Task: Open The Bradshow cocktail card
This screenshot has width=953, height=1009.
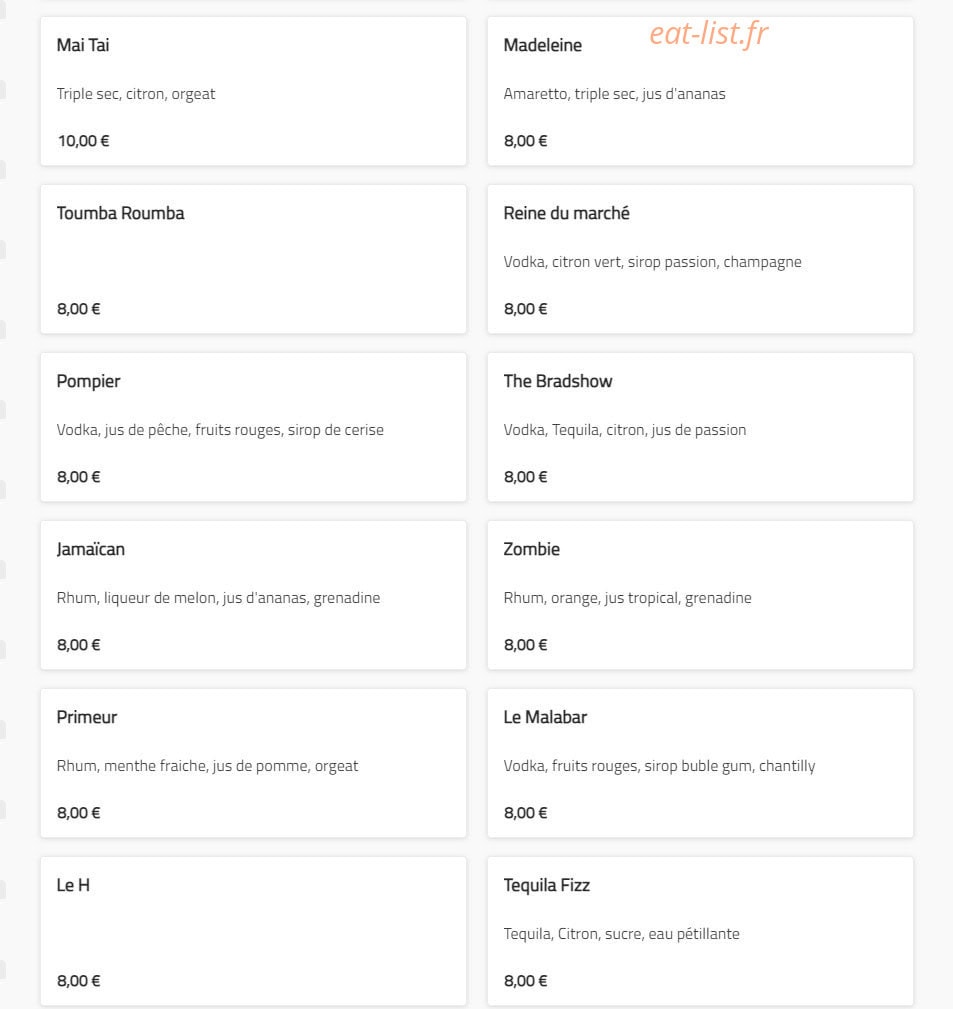Action: click(700, 427)
